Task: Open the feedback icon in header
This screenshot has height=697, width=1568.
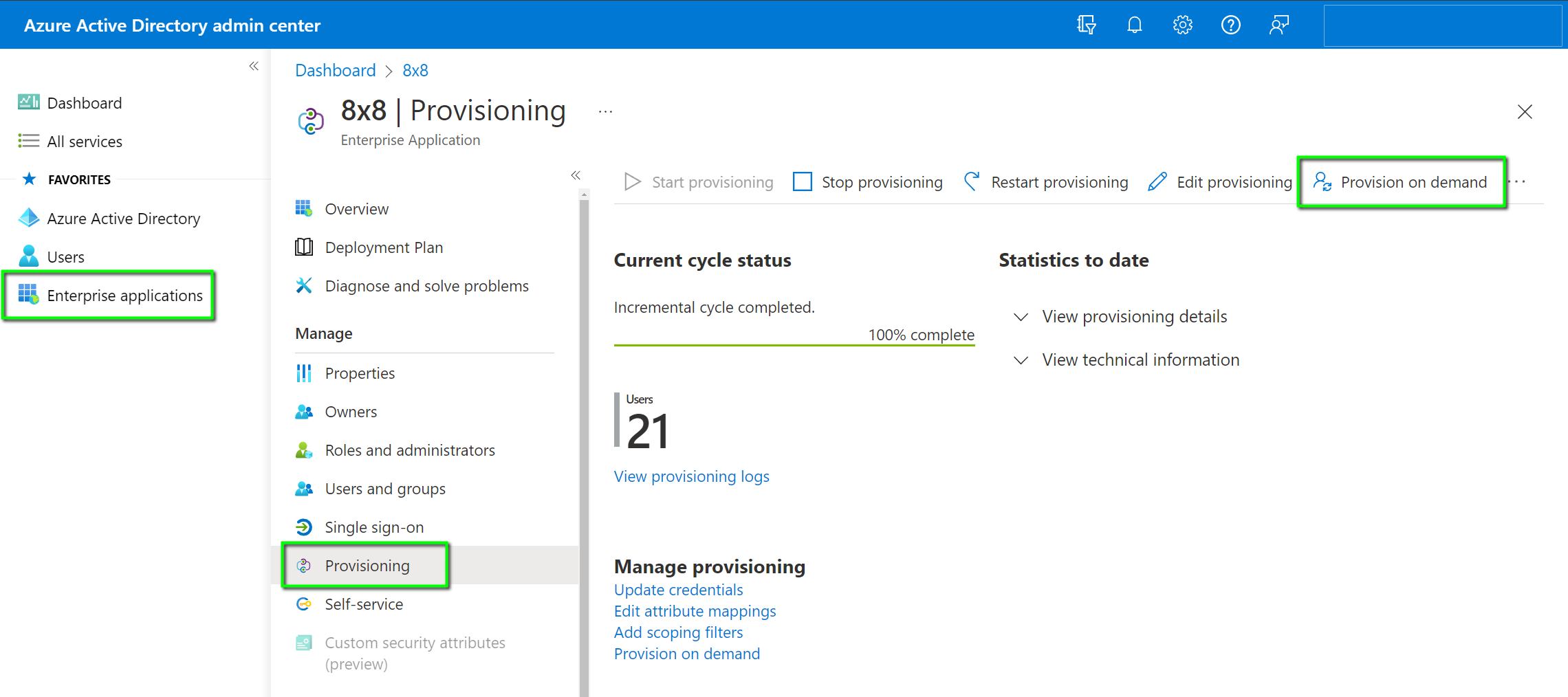Action: 1278,25
